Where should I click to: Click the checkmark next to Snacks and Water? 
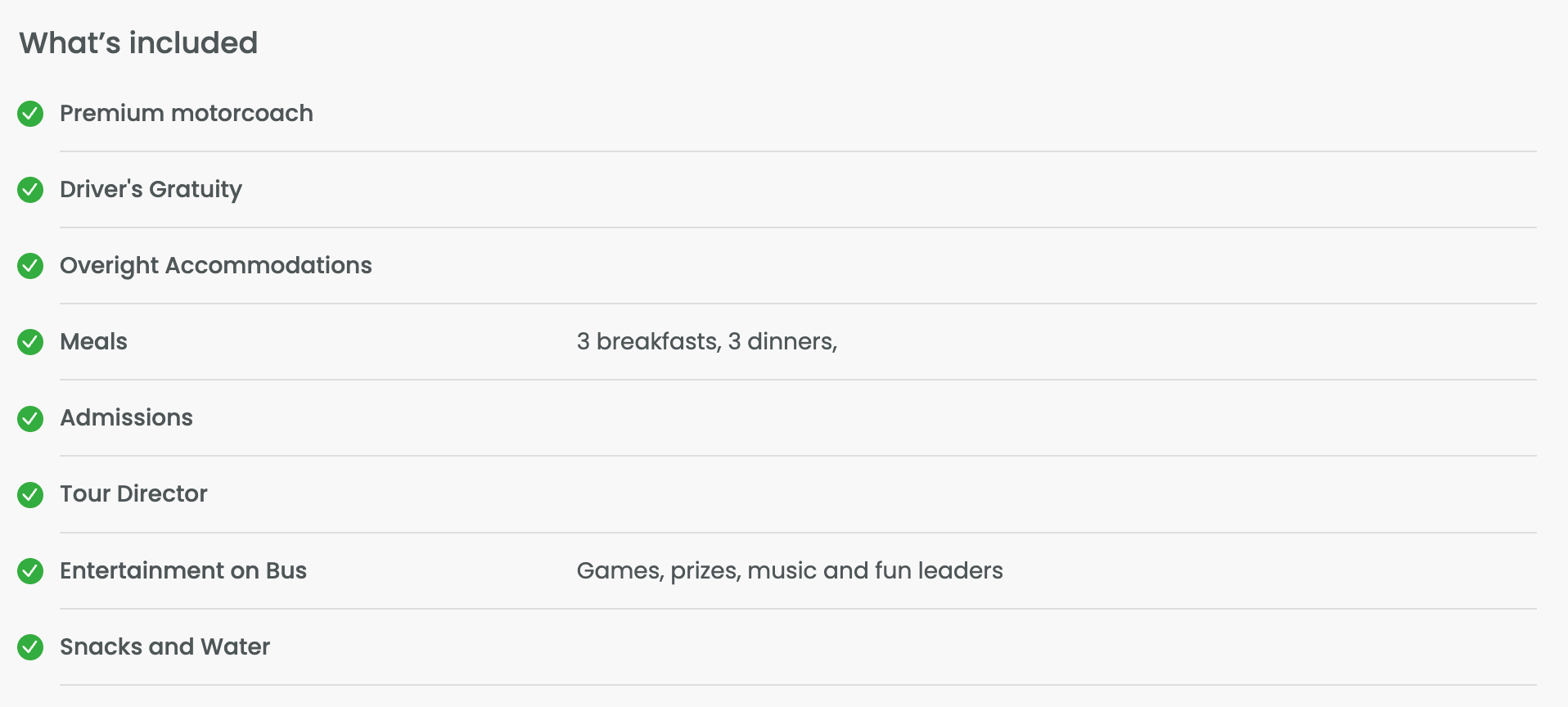pos(30,647)
